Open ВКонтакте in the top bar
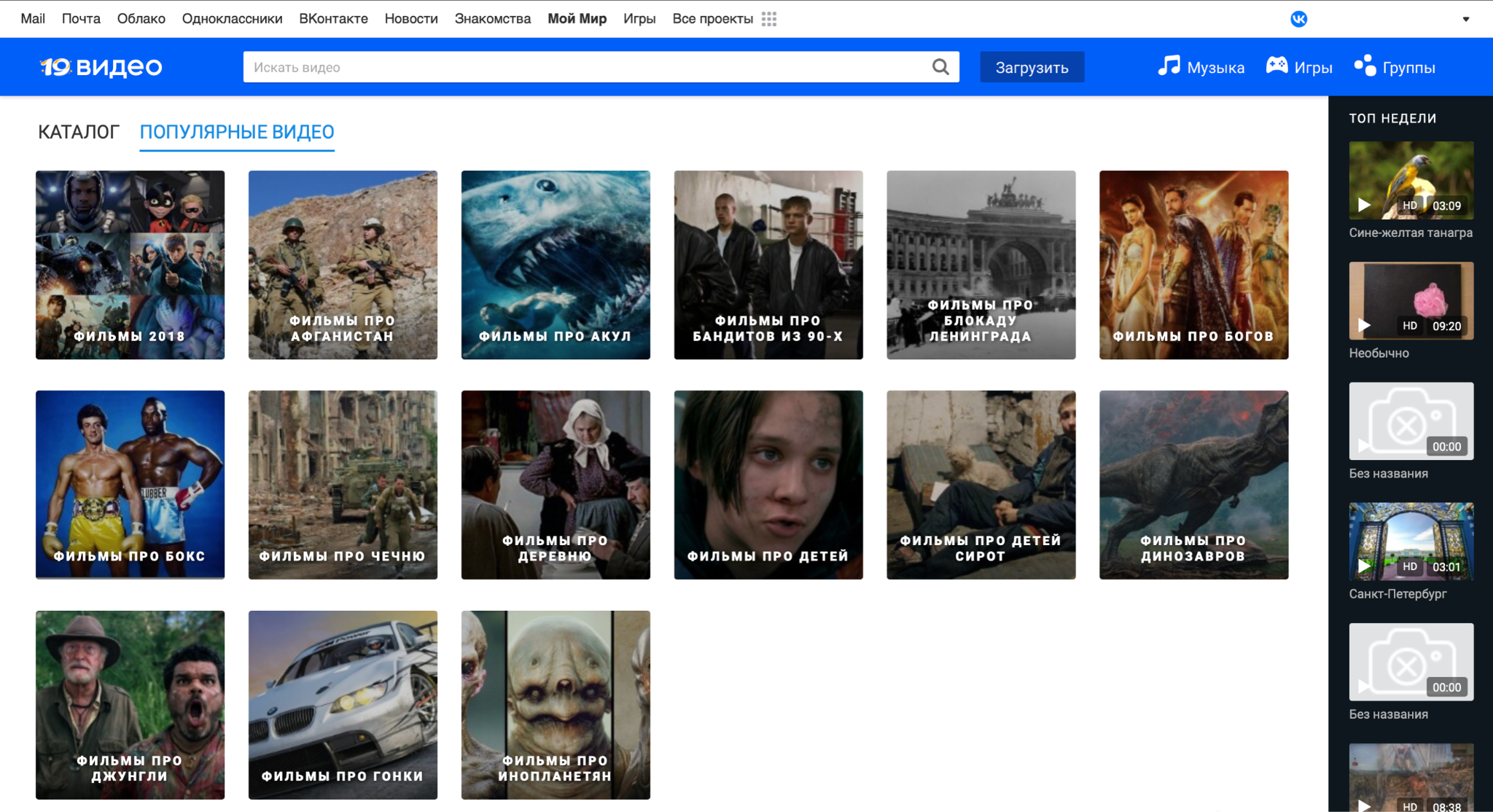The height and width of the screenshot is (812, 1493). click(333, 19)
